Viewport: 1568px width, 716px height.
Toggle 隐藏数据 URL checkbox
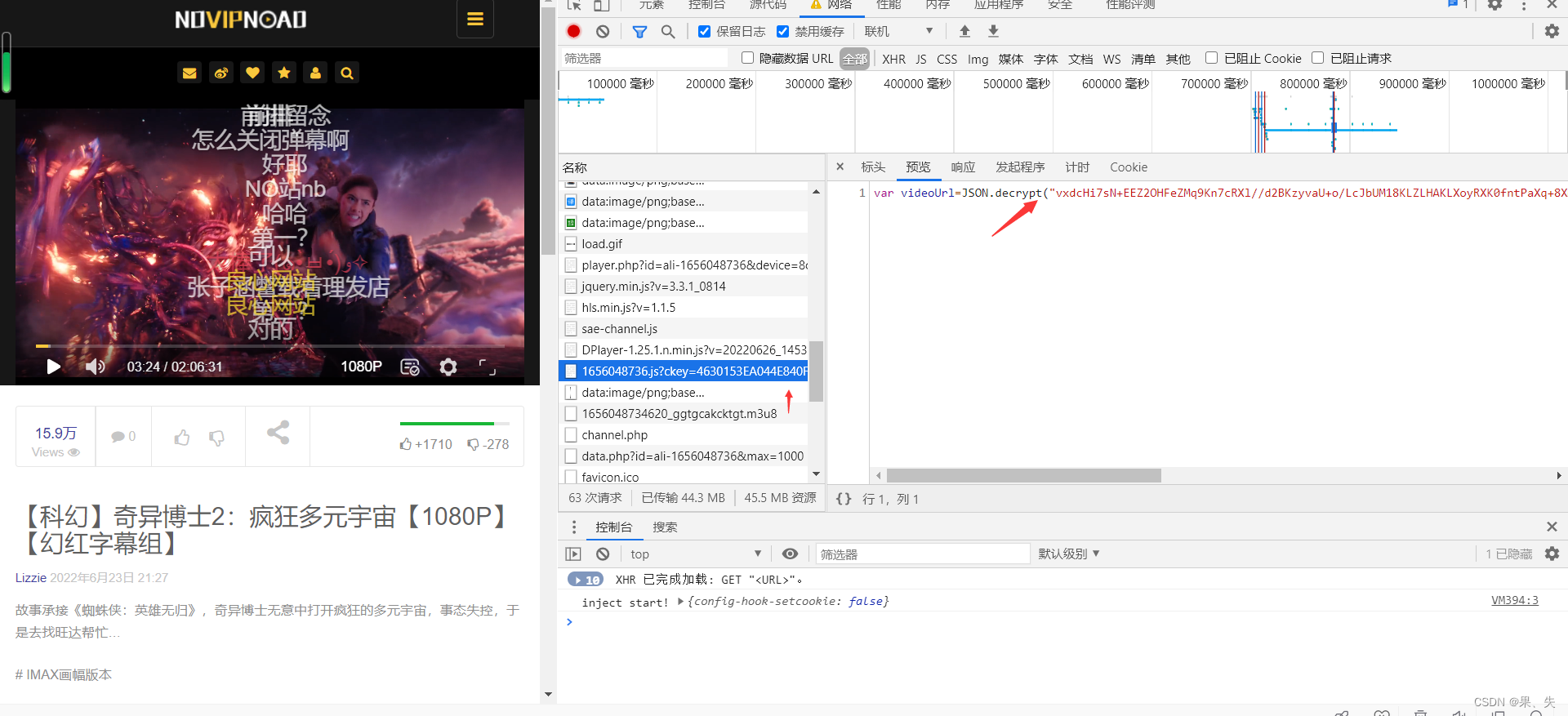[x=747, y=58]
